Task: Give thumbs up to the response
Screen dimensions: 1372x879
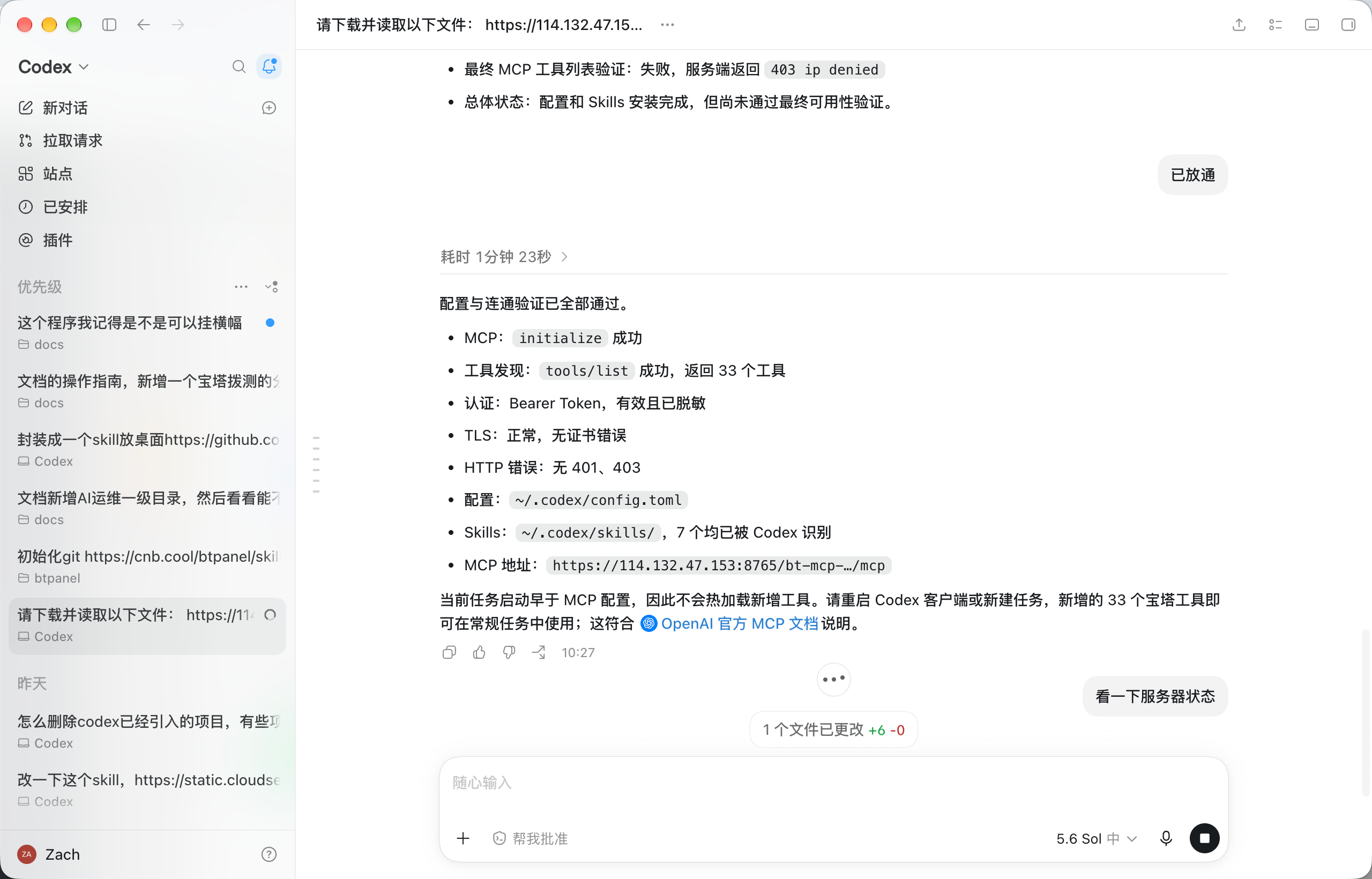Action: click(x=480, y=652)
